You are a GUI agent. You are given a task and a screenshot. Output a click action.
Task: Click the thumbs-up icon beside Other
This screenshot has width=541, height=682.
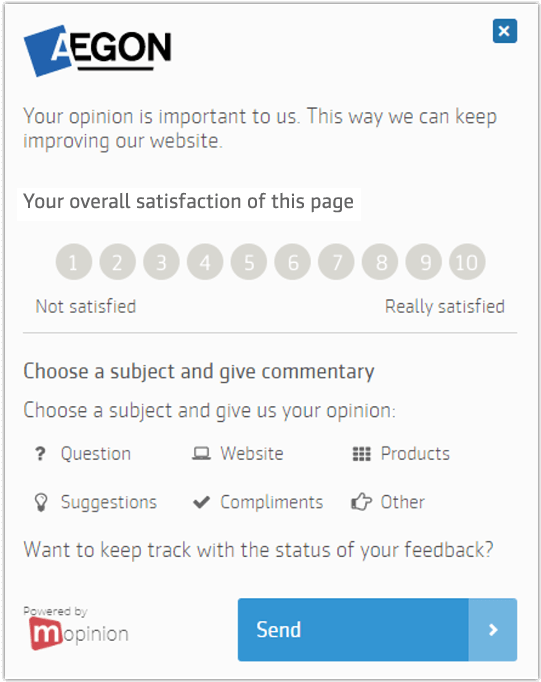coord(361,501)
